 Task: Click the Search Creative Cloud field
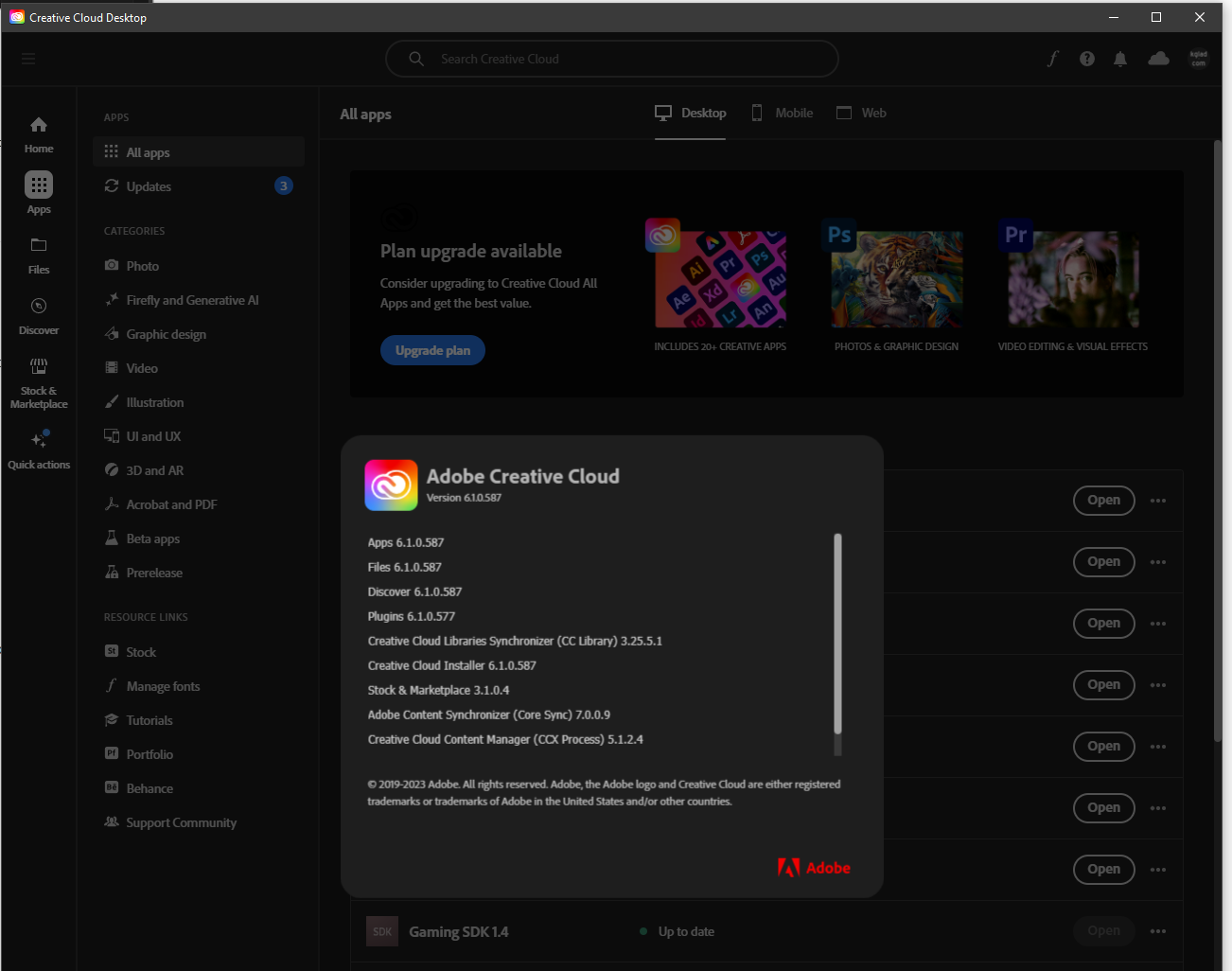[611, 58]
